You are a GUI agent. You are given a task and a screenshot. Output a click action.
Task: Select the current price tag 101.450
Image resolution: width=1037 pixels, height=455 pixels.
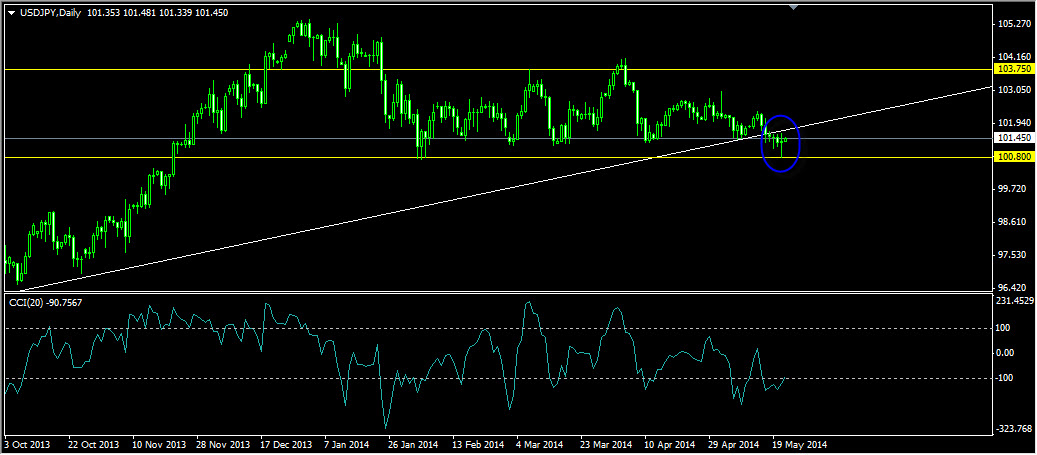[x=1015, y=138]
